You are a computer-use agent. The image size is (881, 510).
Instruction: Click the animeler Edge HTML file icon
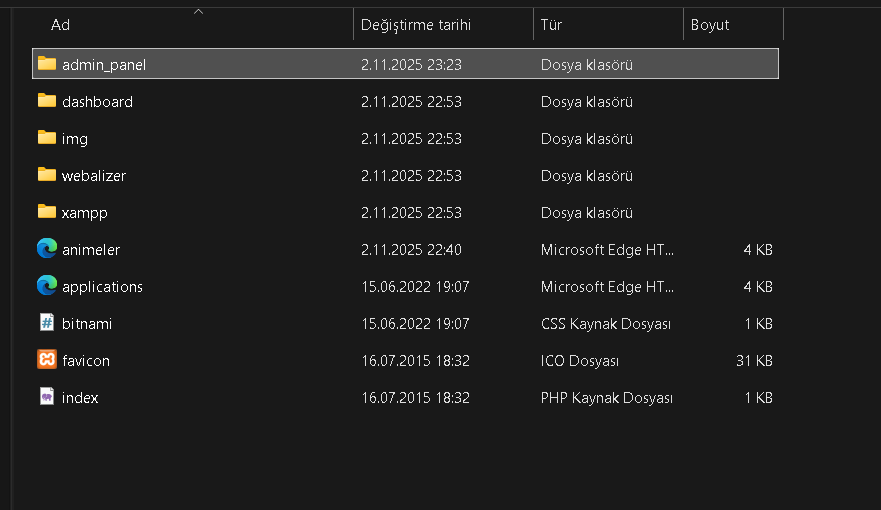[x=47, y=249]
